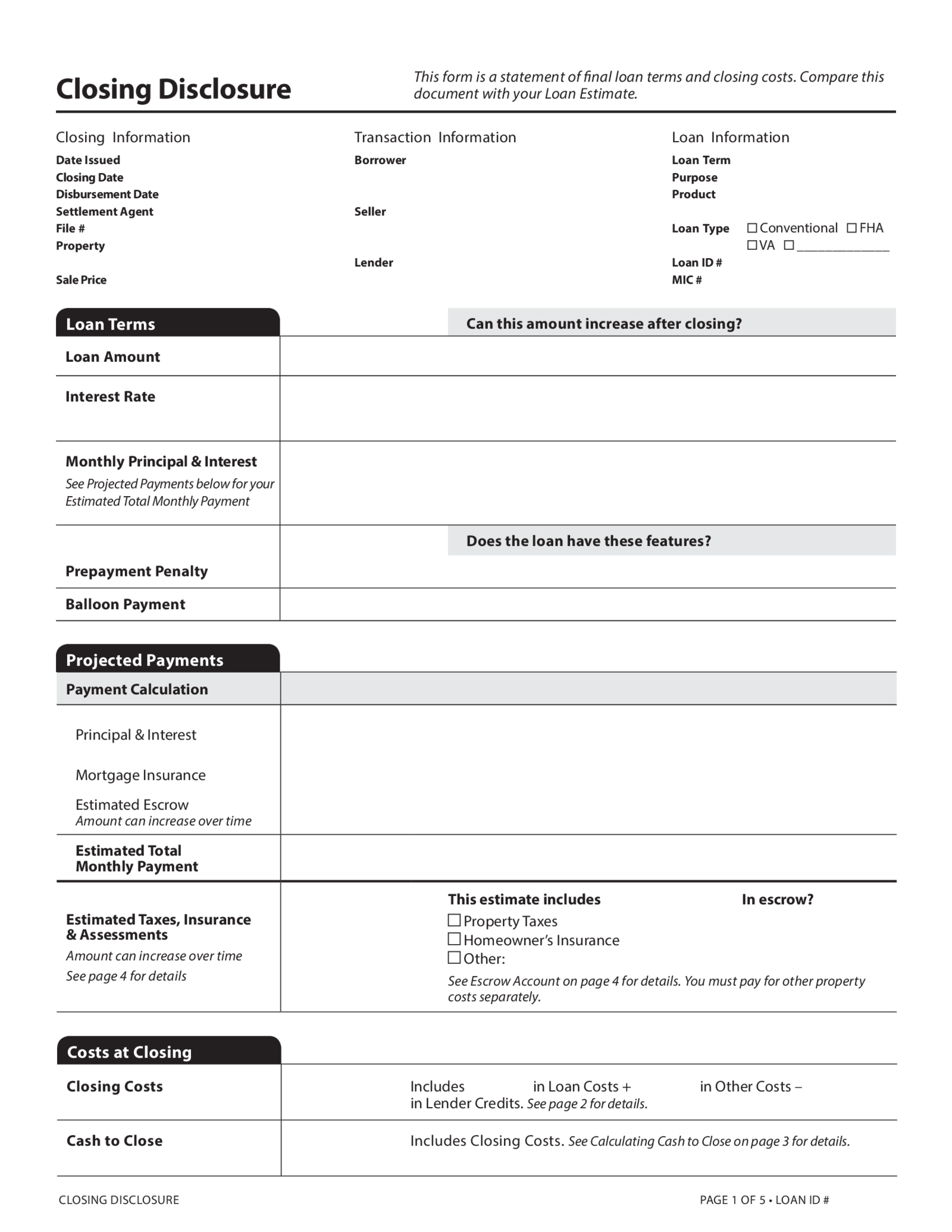Image resolution: width=952 pixels, height=1232 pixels.
Task: Click the 'in Loan Costs +' text
Action: pyautogui.click(x=582, y=1086)
